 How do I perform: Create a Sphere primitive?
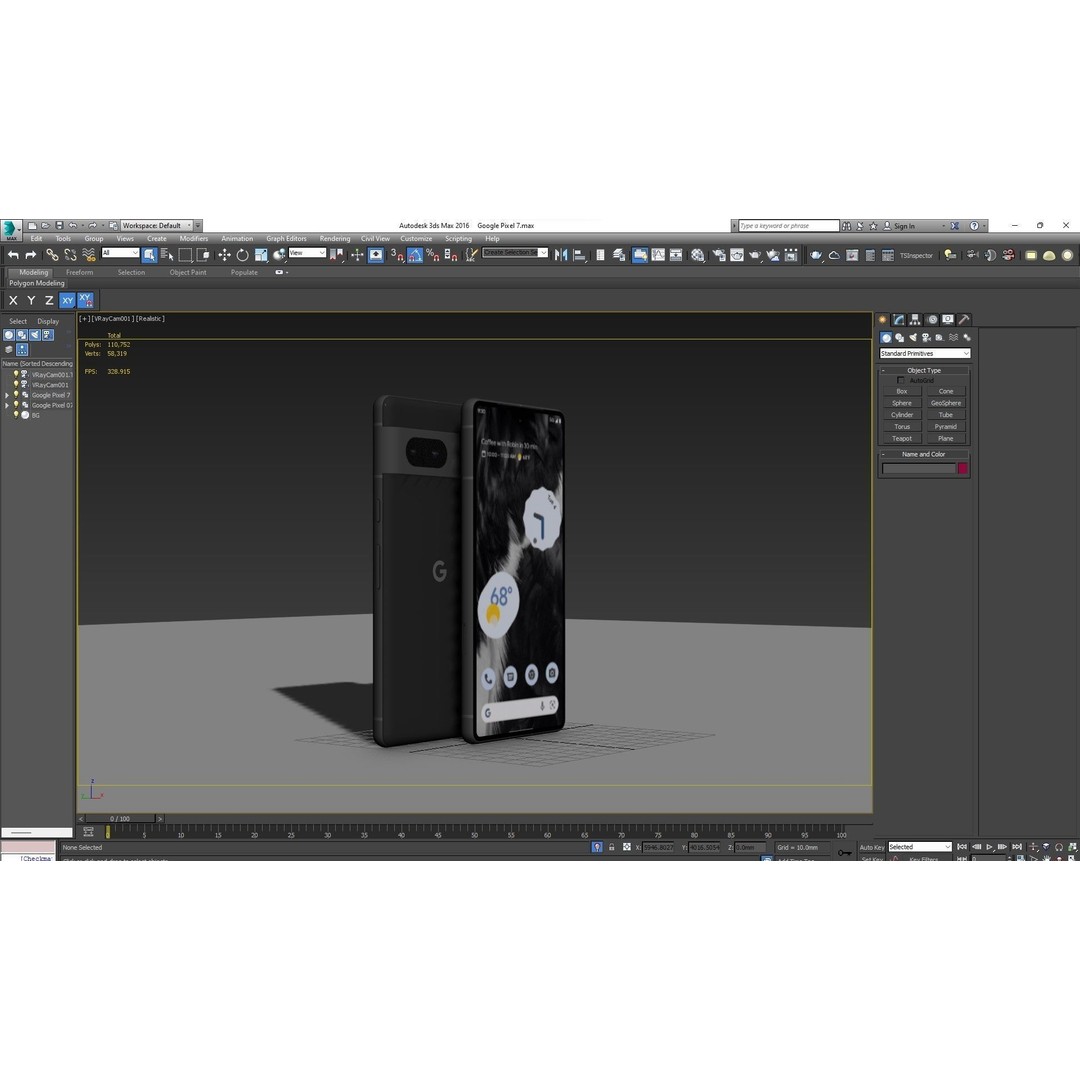(902, 403)
